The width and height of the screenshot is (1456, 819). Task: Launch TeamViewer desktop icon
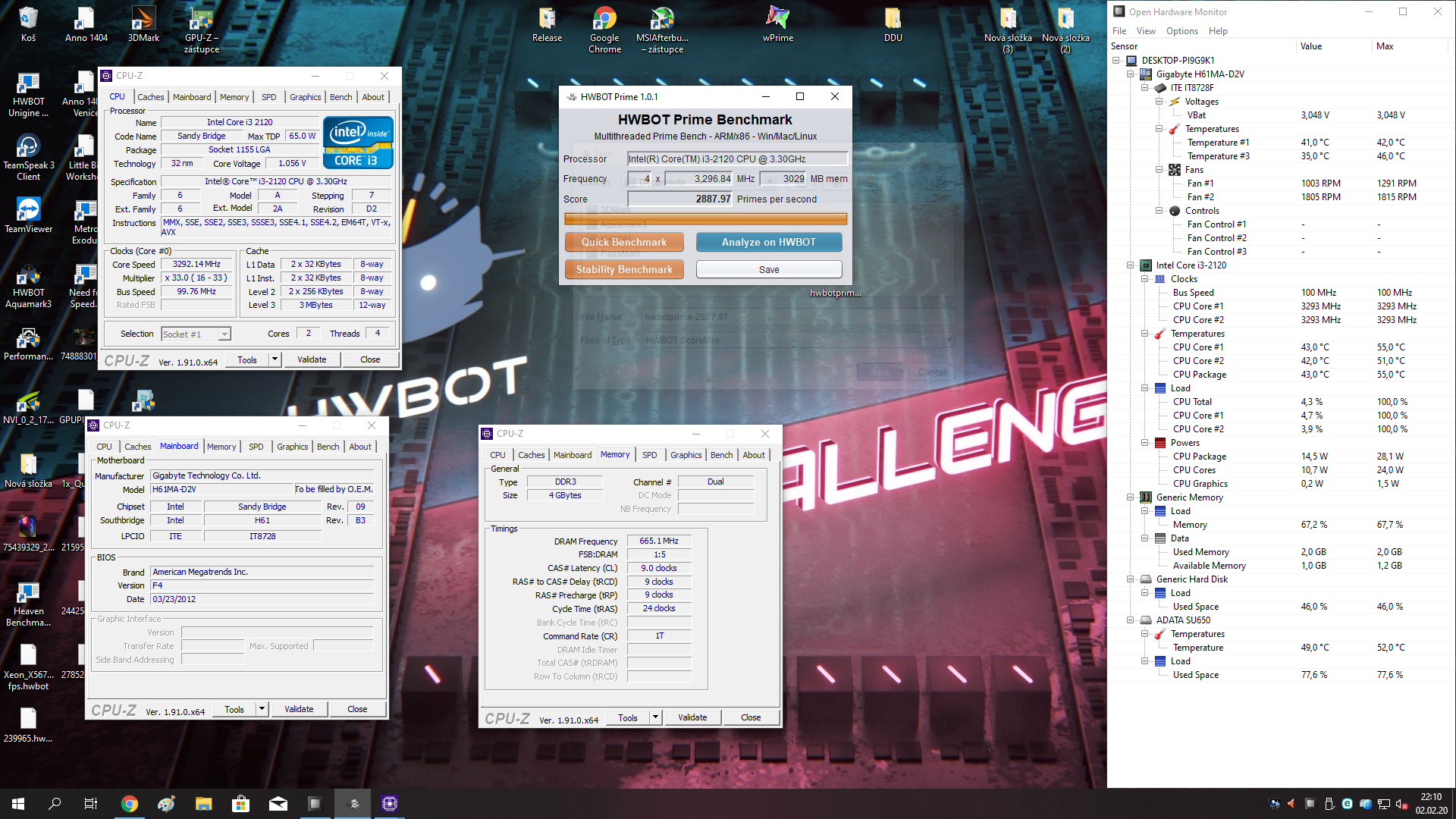coord(28,215)
